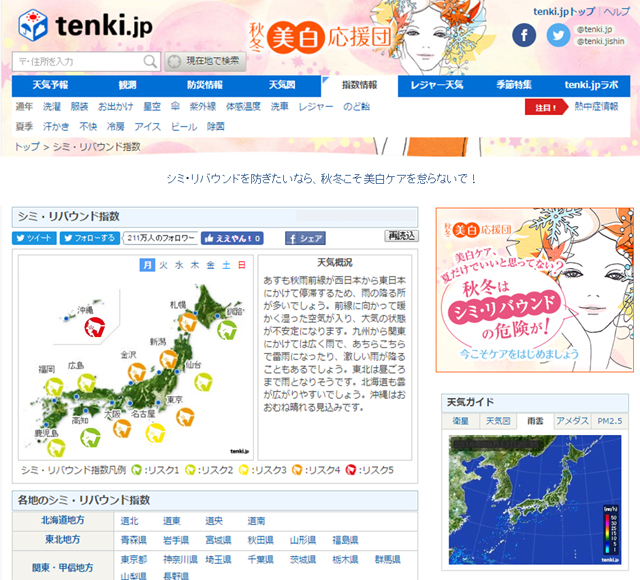Open the 天気予報 navigation tab
The width and height of the screenshot is (640, 580).
pyautogui.click(x=50, y=85)
